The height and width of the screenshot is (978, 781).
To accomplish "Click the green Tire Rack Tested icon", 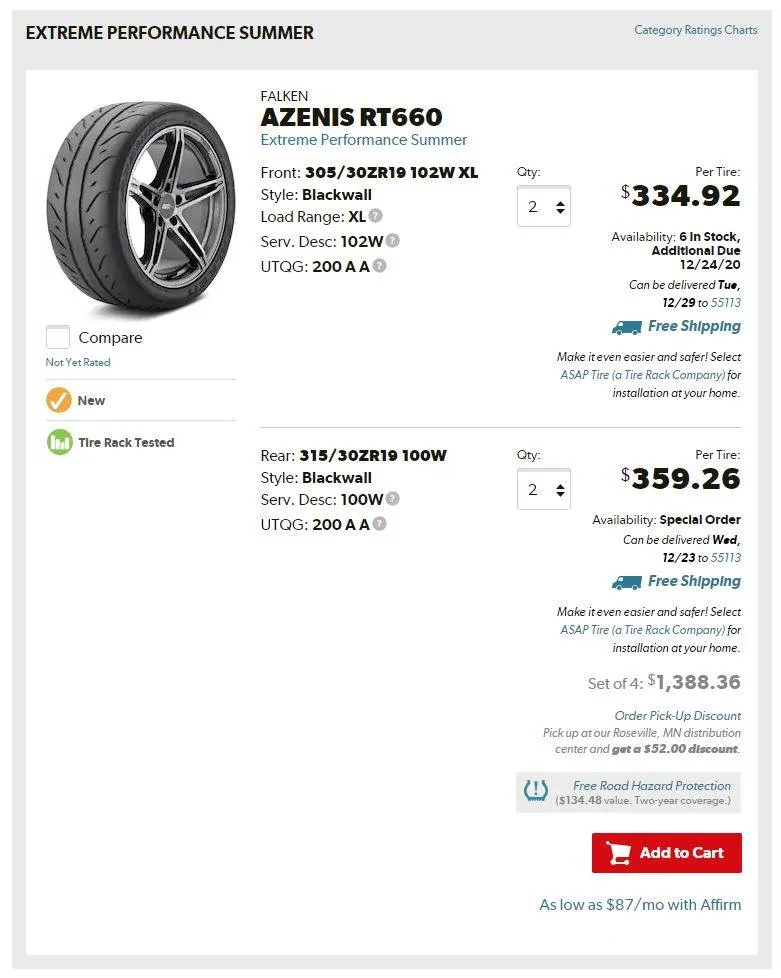I will tap(60, 442).
